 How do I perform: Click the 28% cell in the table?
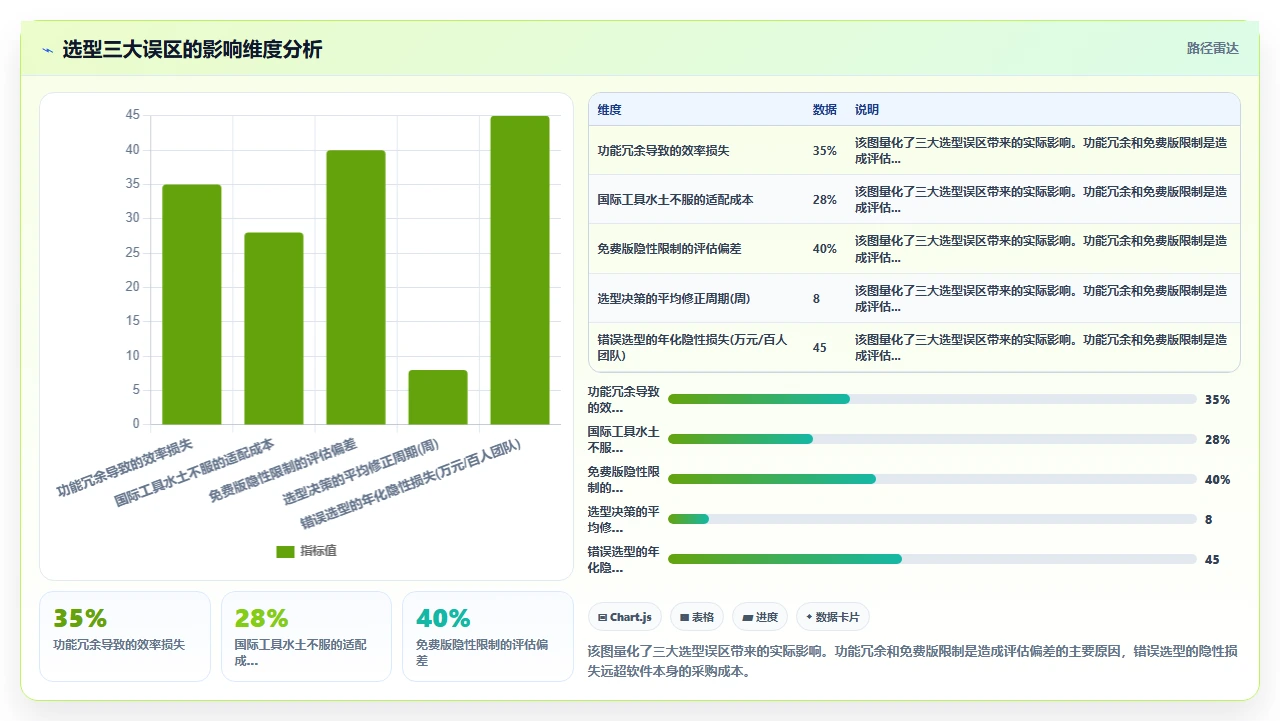(825, 200)
